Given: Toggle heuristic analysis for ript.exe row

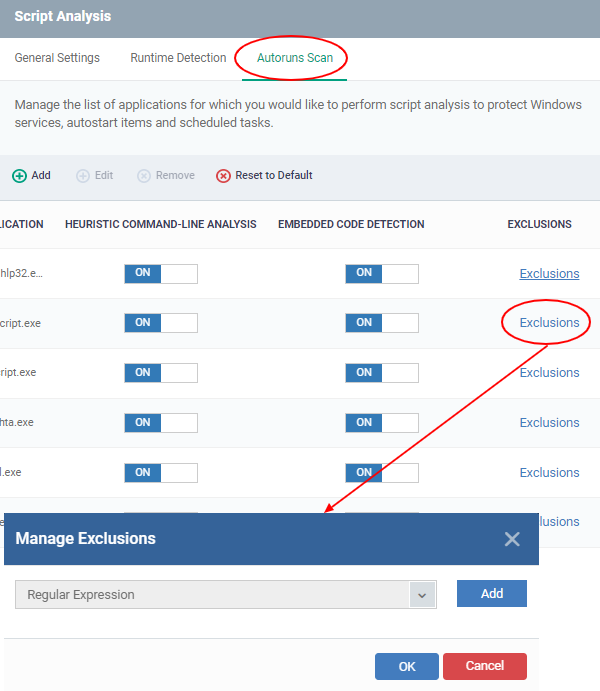Looking at the screenshot, I should pos(161,373).
